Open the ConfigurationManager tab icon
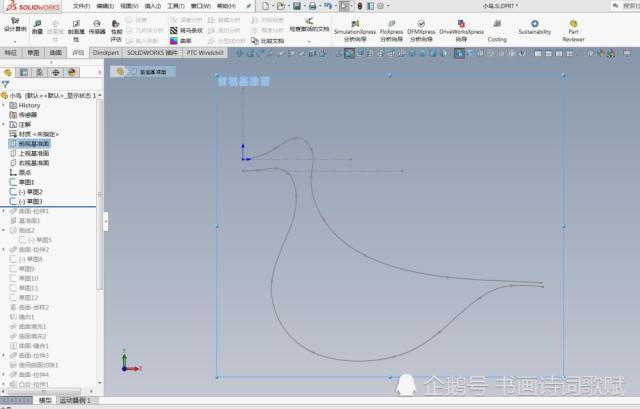This screenshot has width=640, height=409. pos(40,72)
